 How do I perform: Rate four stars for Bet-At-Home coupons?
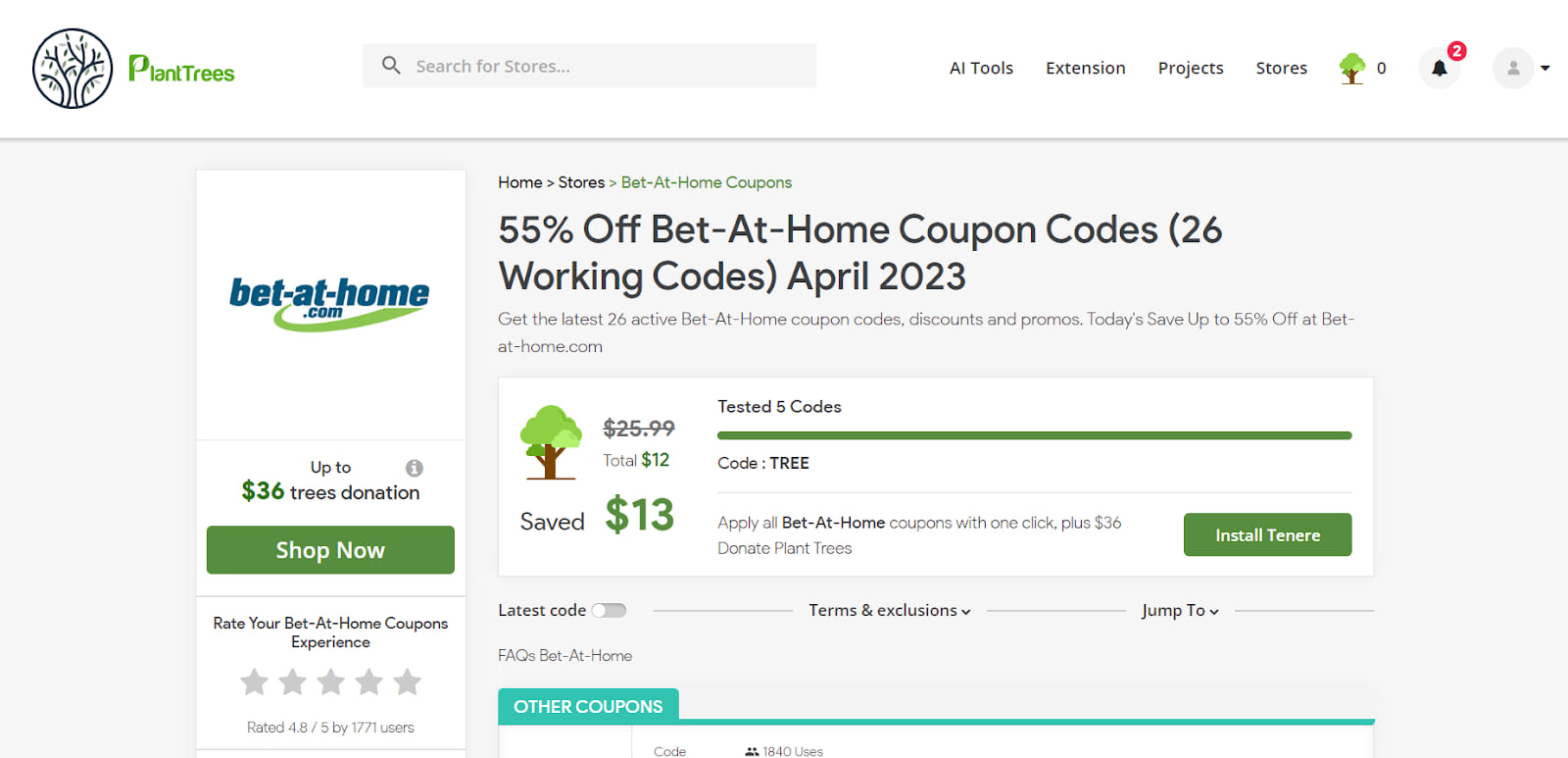[x=369, y=682]
